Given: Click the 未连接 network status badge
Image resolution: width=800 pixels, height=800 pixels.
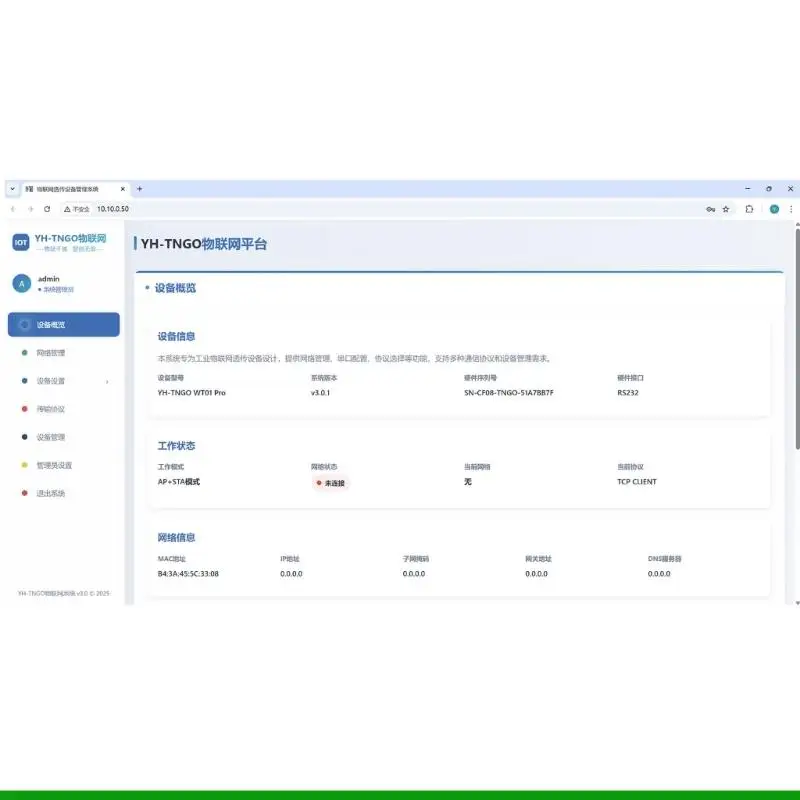Looking at the screenshot, I should coord(331,483).
